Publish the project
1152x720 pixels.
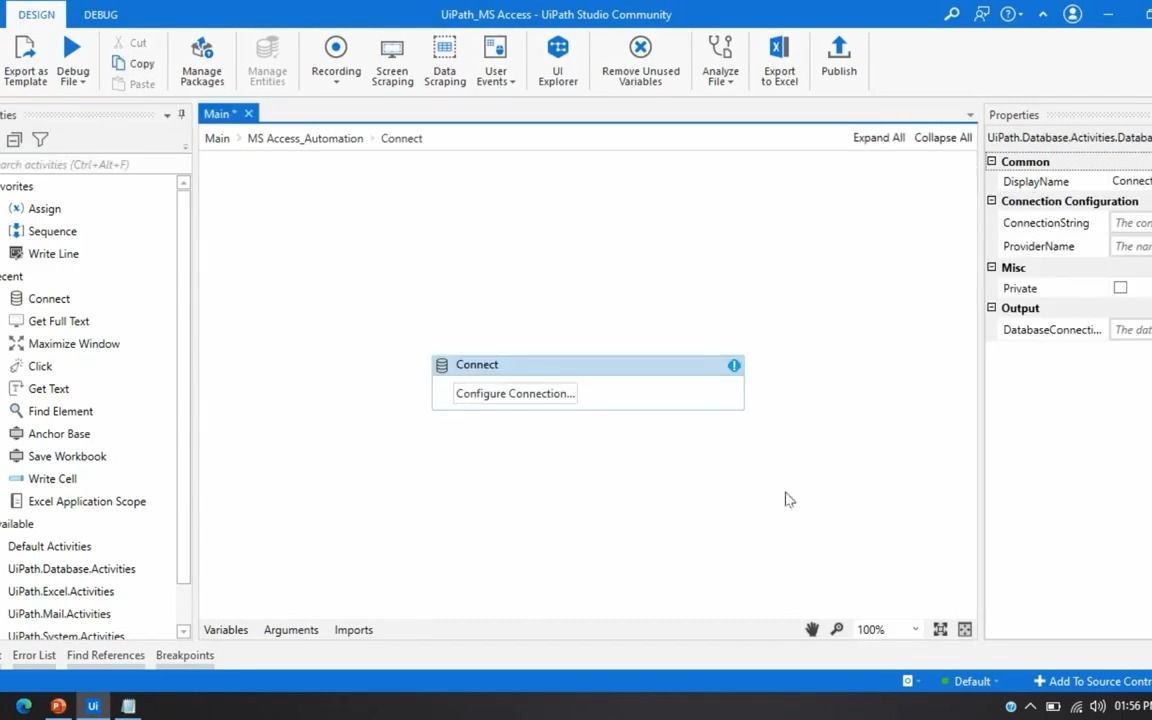tap(839, 56)
